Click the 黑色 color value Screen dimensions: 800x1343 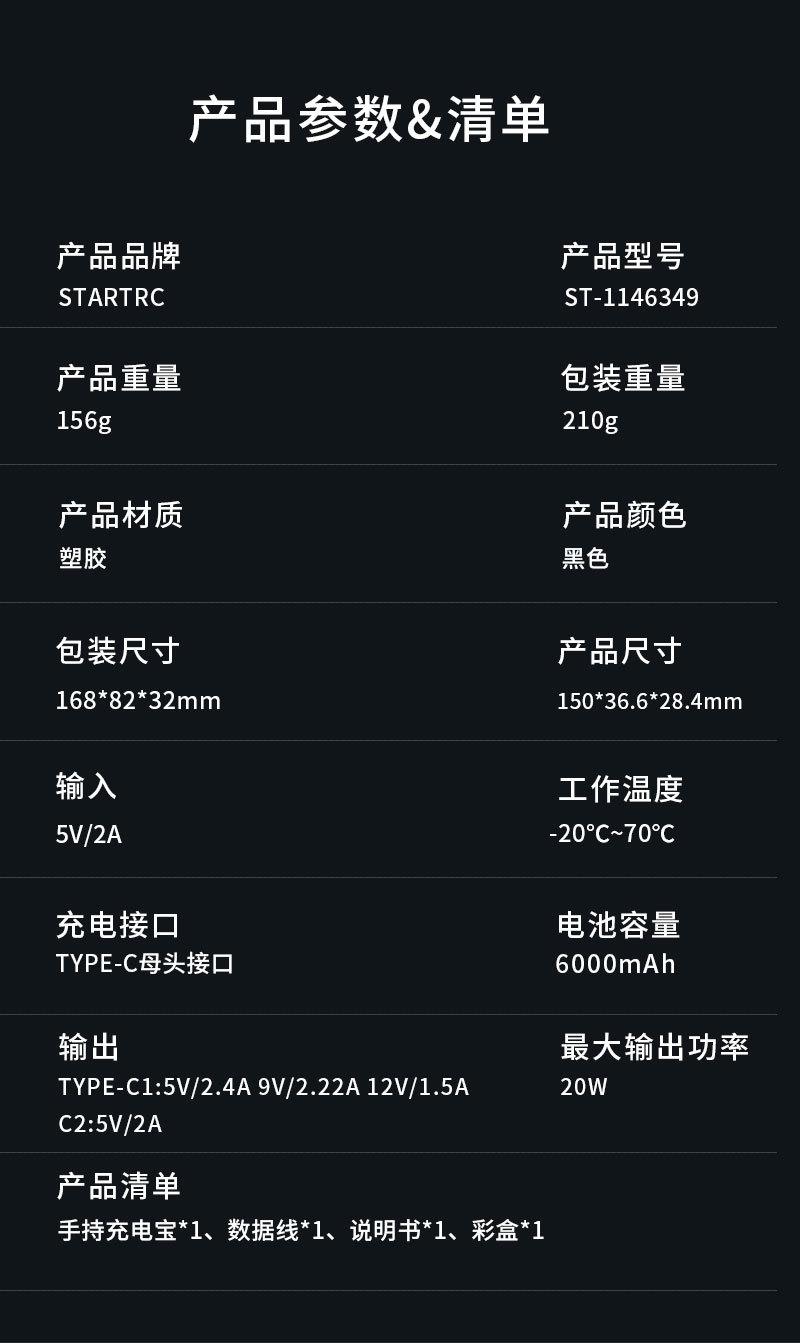[585, 558]
